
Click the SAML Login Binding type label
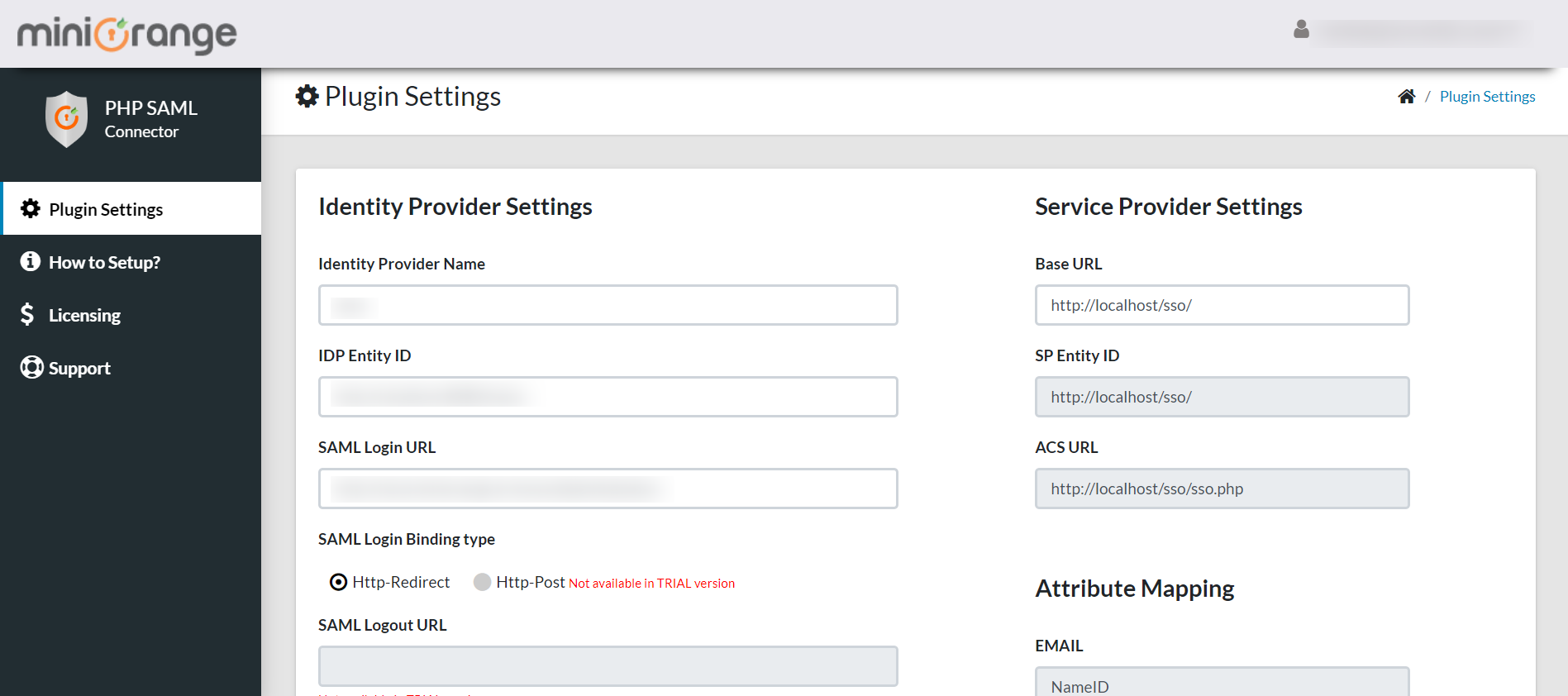pos(407,539)
